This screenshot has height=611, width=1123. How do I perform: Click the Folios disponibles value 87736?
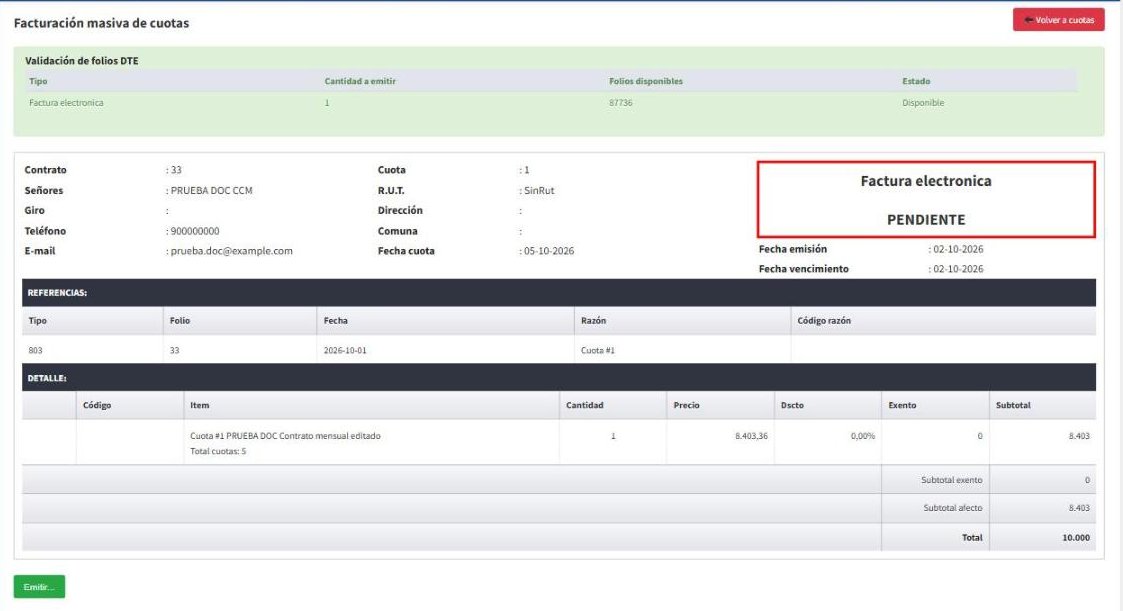pos(620,102)
